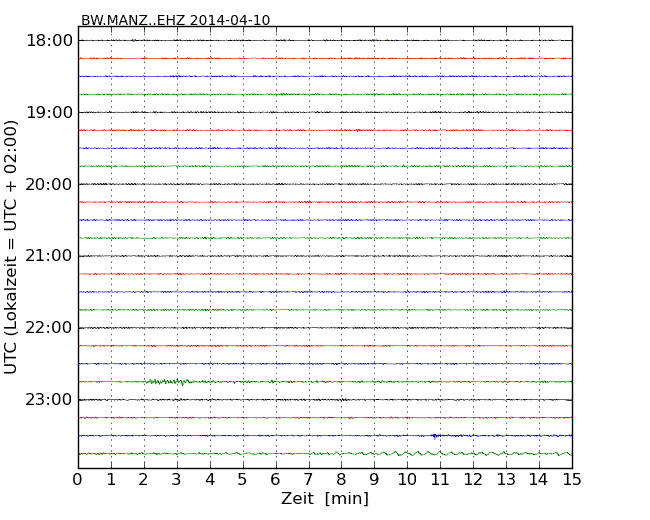Click the x-axis tick label 1

pyautogui.click(x=111, y=479)
